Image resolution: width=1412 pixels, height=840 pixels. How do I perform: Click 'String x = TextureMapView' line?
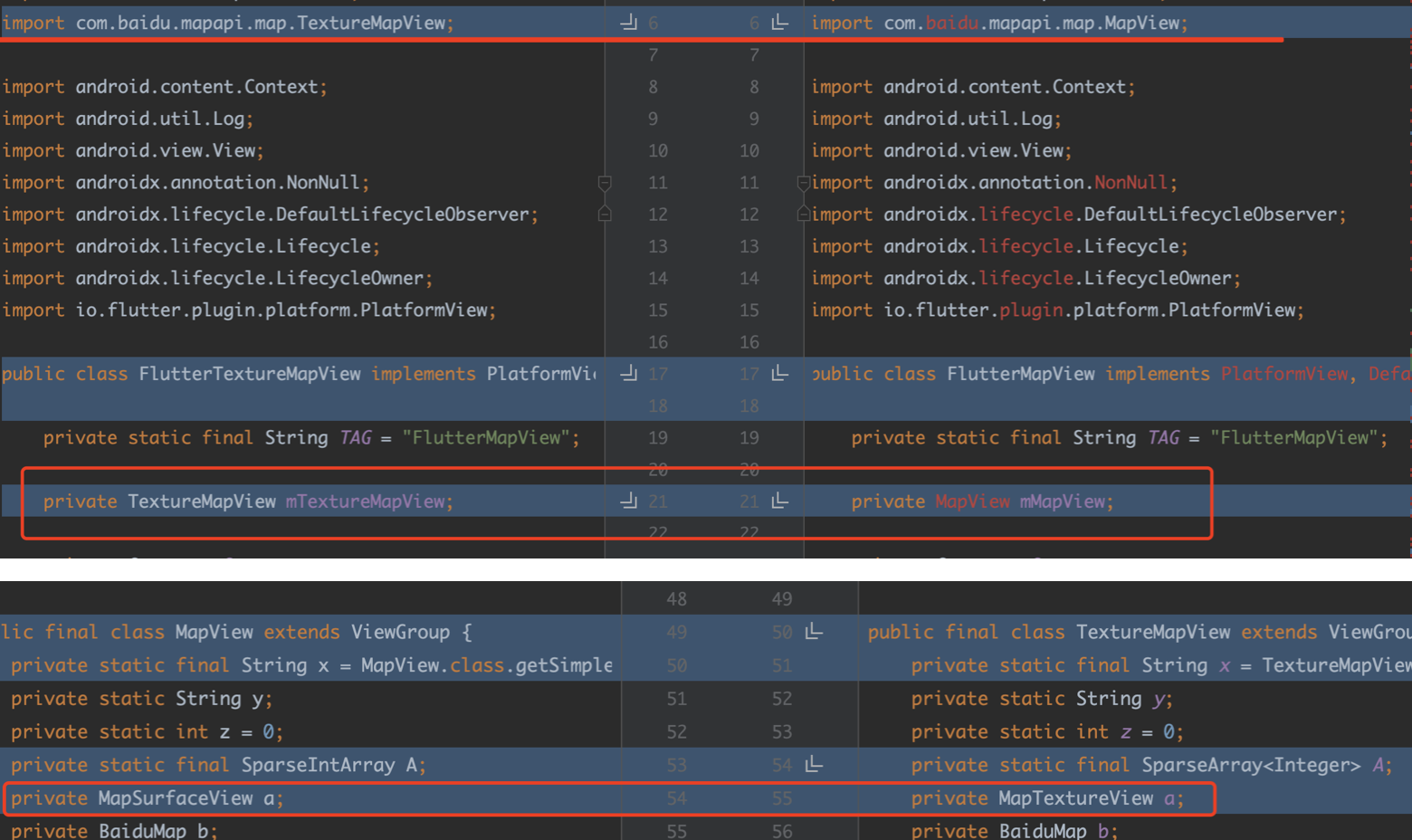(x=1160, y=665)
